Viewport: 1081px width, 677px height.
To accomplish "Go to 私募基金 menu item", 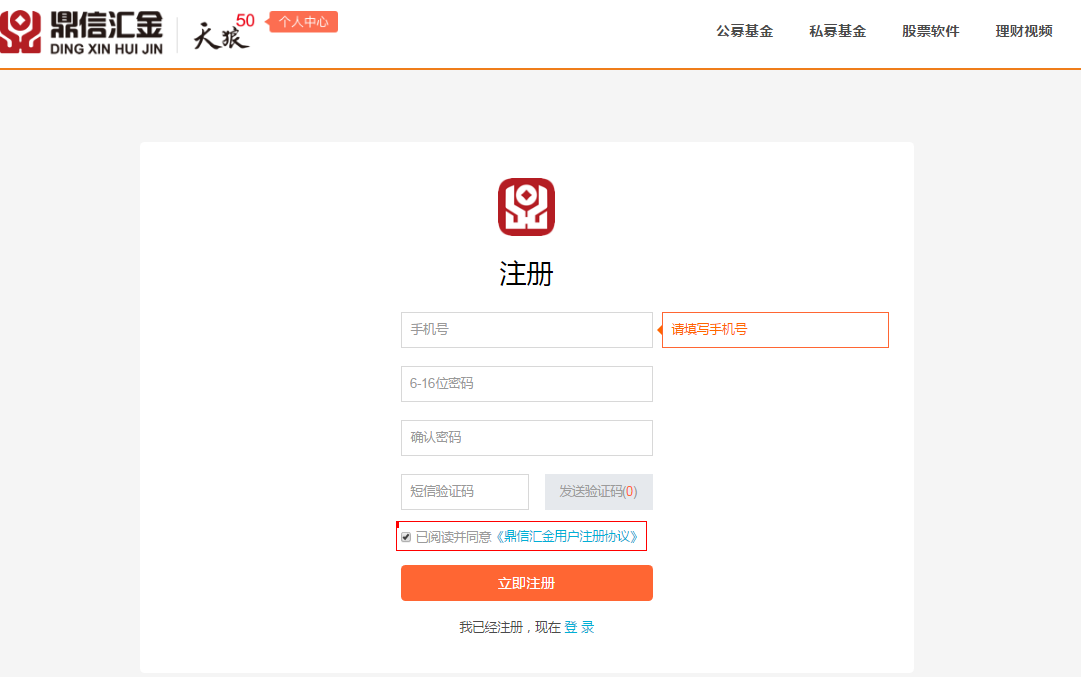I will point(838,31).
